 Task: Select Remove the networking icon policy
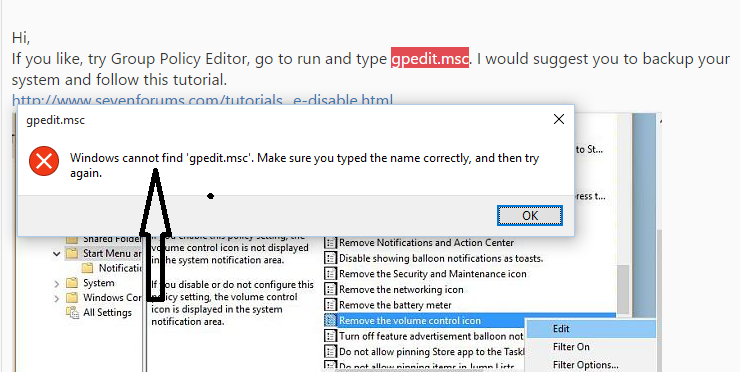(x=401, y=289)
